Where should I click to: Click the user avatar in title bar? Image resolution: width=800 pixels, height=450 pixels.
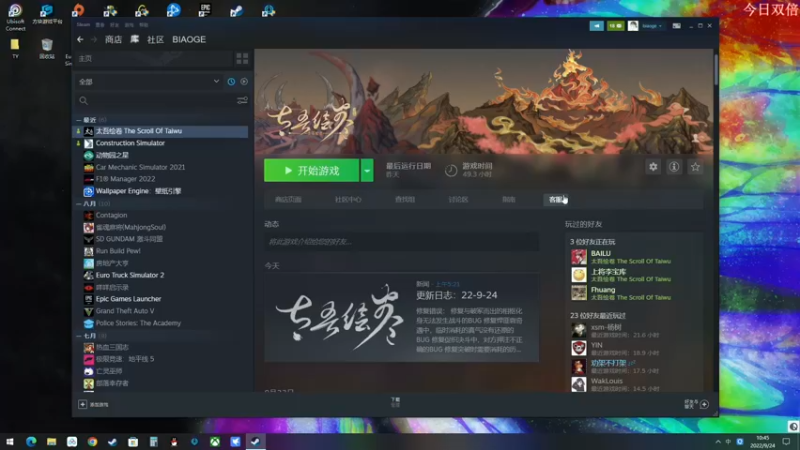[633, 26]
